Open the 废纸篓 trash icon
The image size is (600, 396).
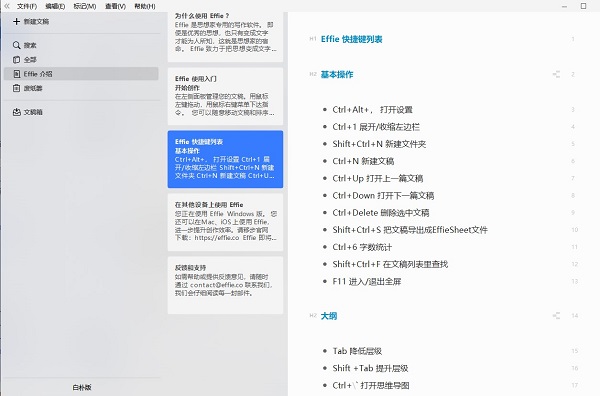[x=16, y=88]
